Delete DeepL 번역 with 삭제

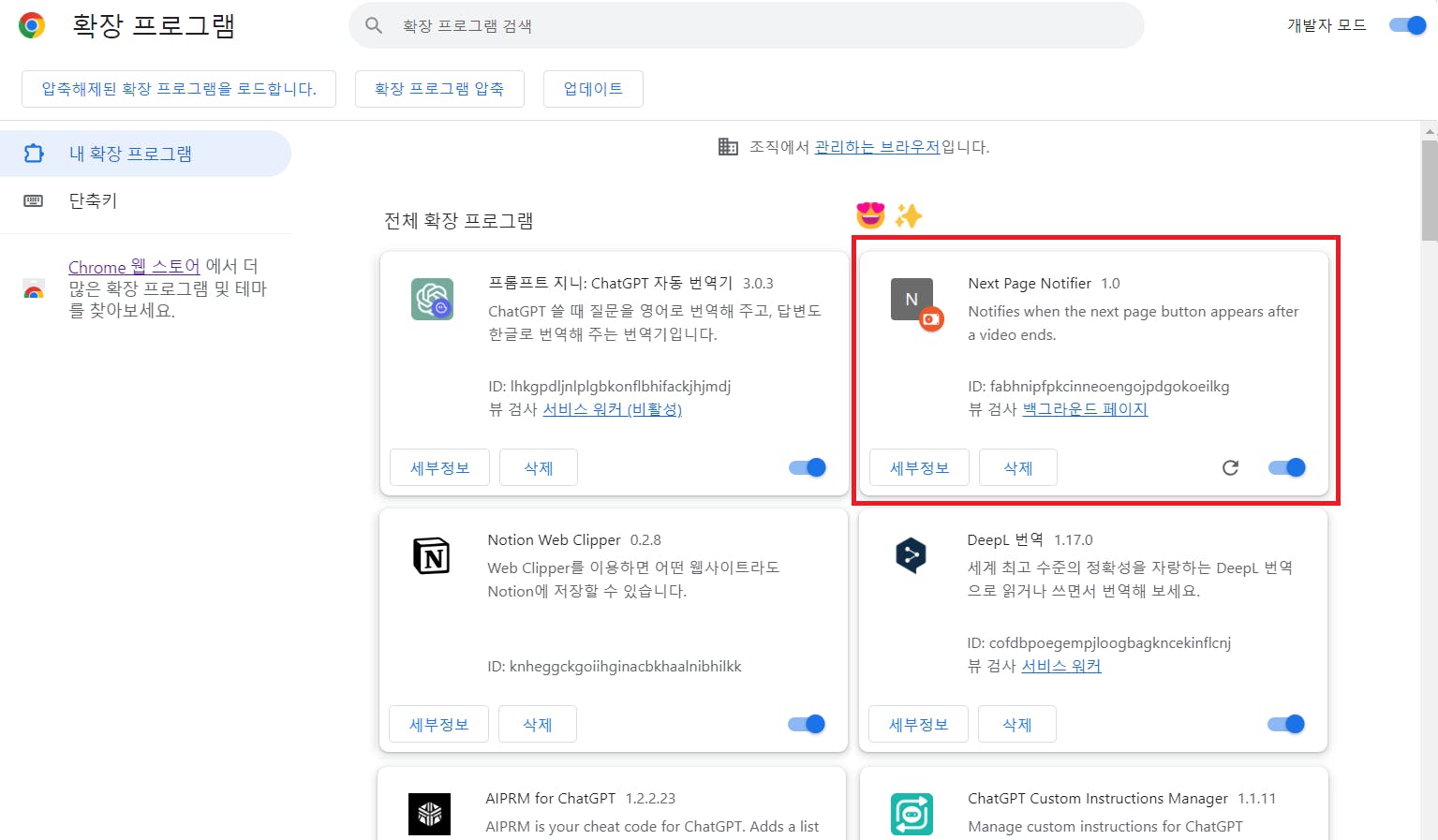click(1017, 724)
